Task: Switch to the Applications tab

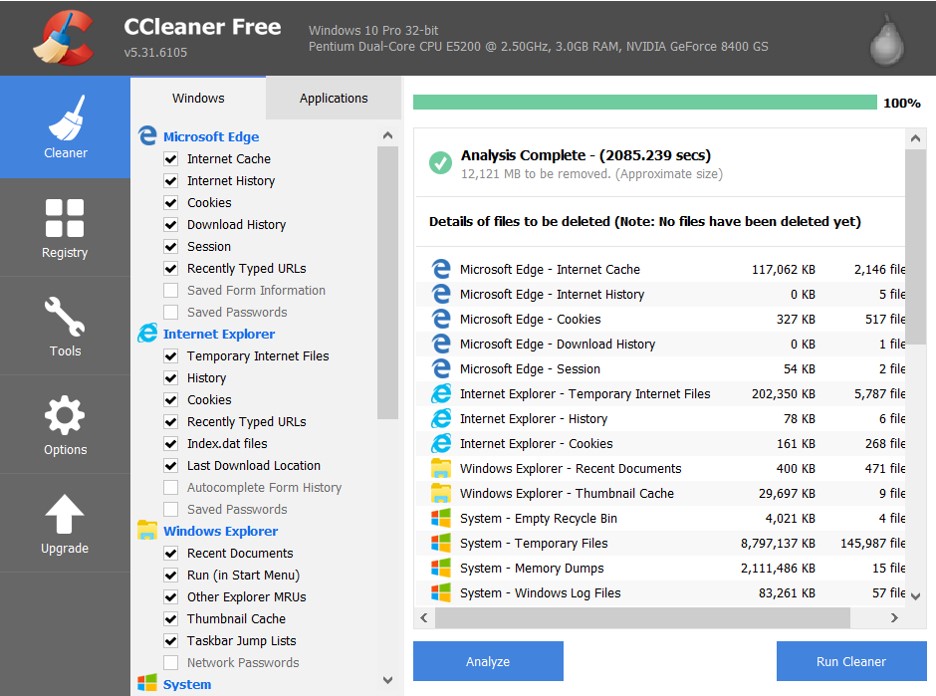Action: [334, 98]
